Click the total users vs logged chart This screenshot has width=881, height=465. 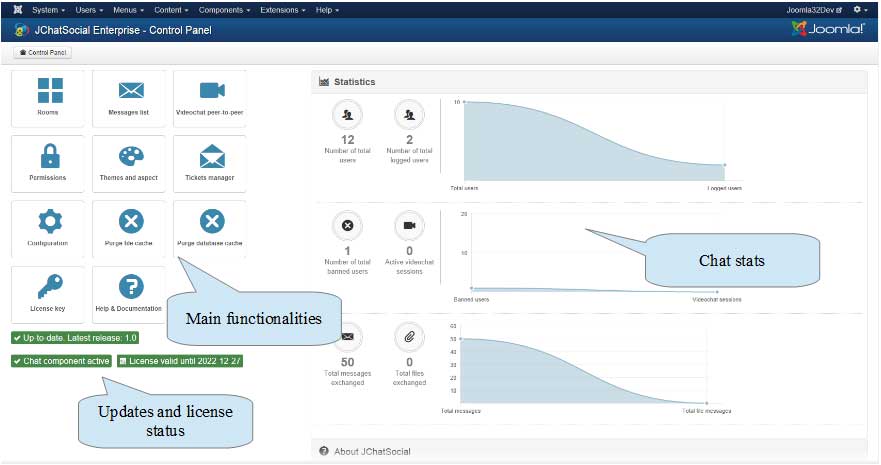tap(594, 141)
